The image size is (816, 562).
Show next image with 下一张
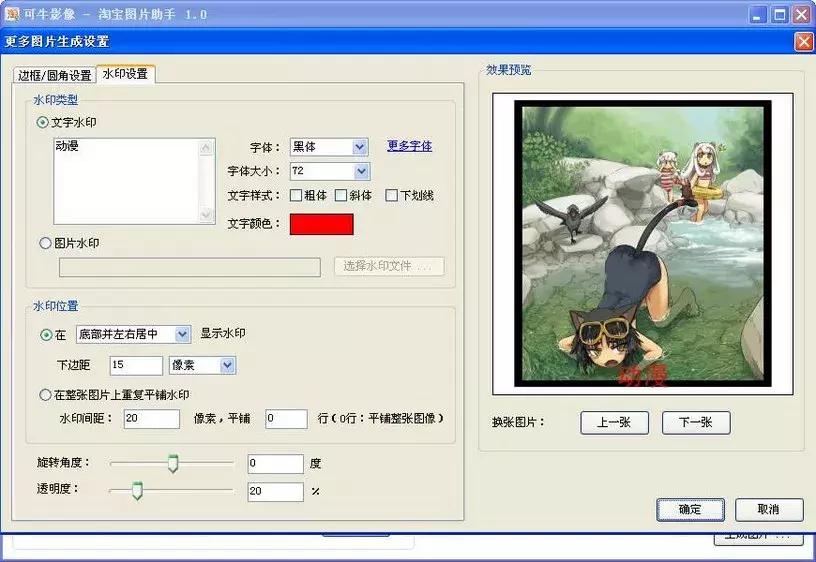[x=696, y=423]
